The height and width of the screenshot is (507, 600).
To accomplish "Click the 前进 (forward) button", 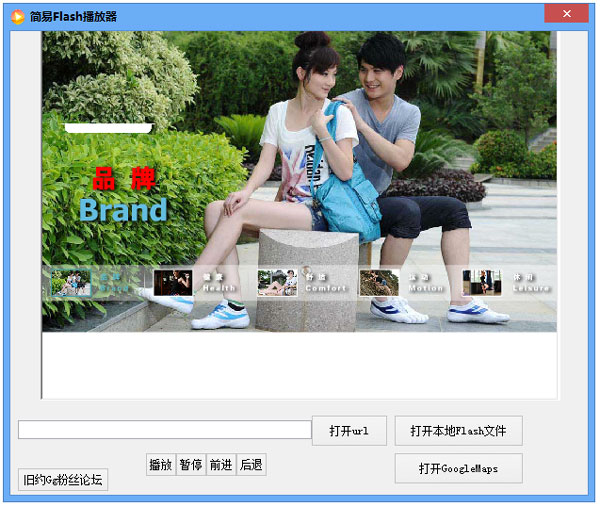I will [220, 465].
